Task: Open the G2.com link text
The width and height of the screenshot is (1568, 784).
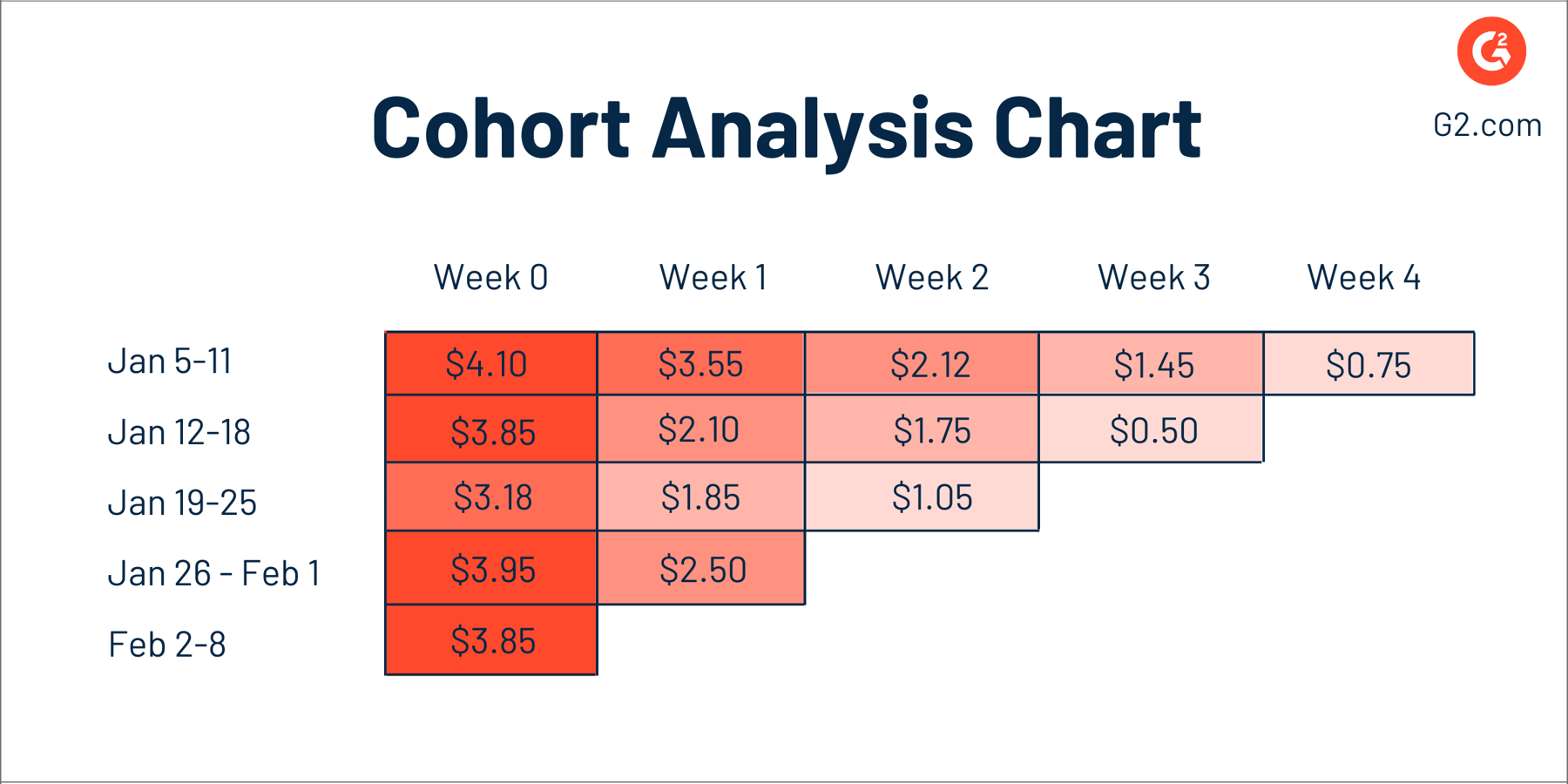Action: point(1487,125)
